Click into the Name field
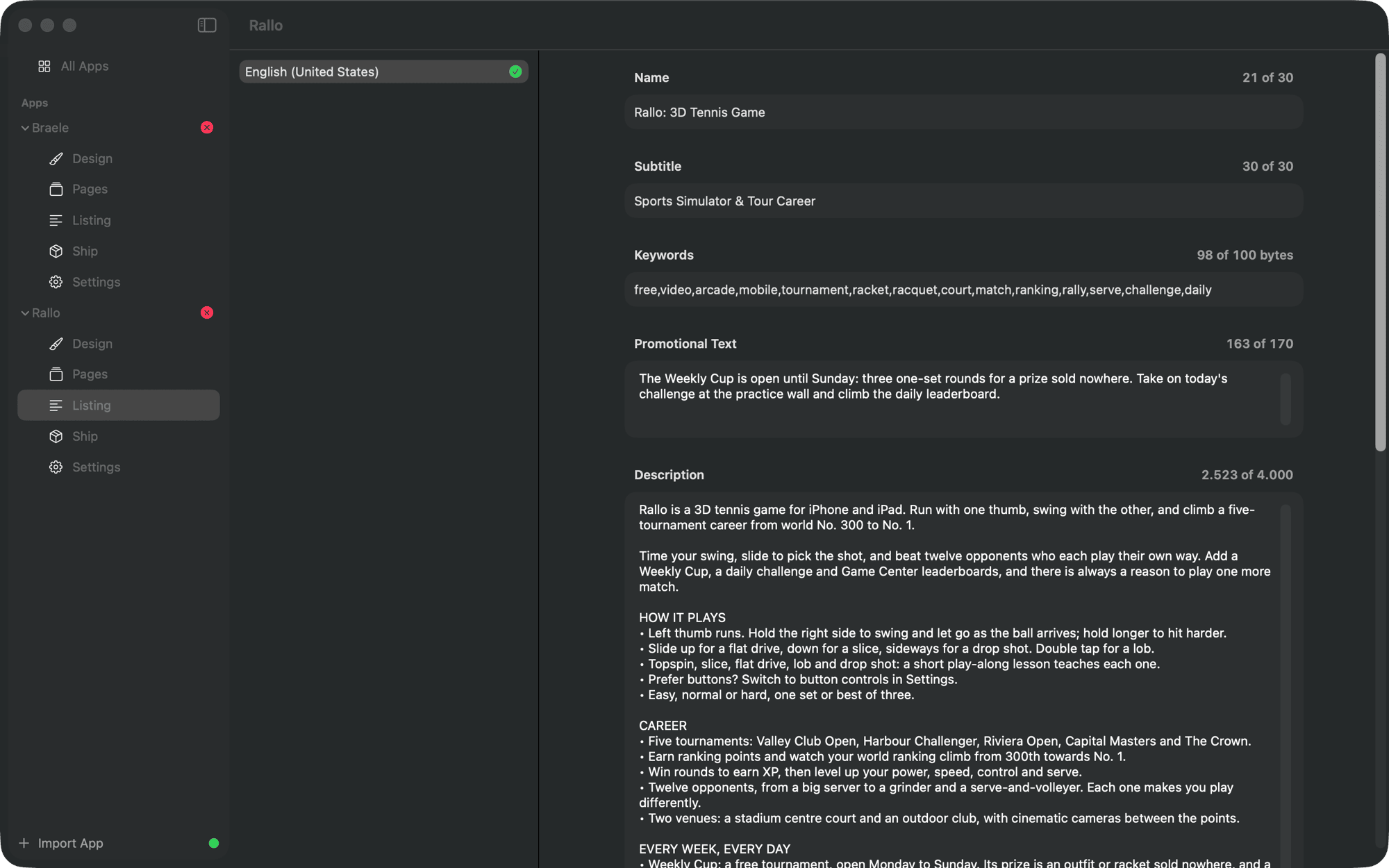Viewport: 1389px width, 868px height. pos(963,112)
